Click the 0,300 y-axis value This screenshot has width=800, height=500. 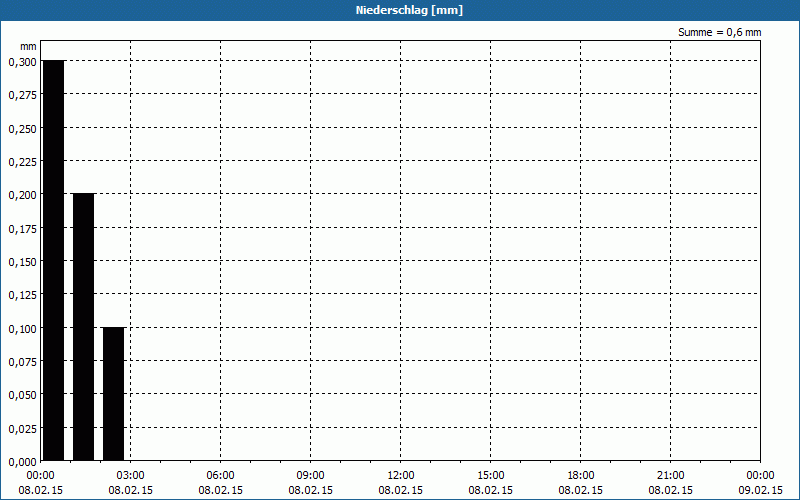tap(23, 62)
